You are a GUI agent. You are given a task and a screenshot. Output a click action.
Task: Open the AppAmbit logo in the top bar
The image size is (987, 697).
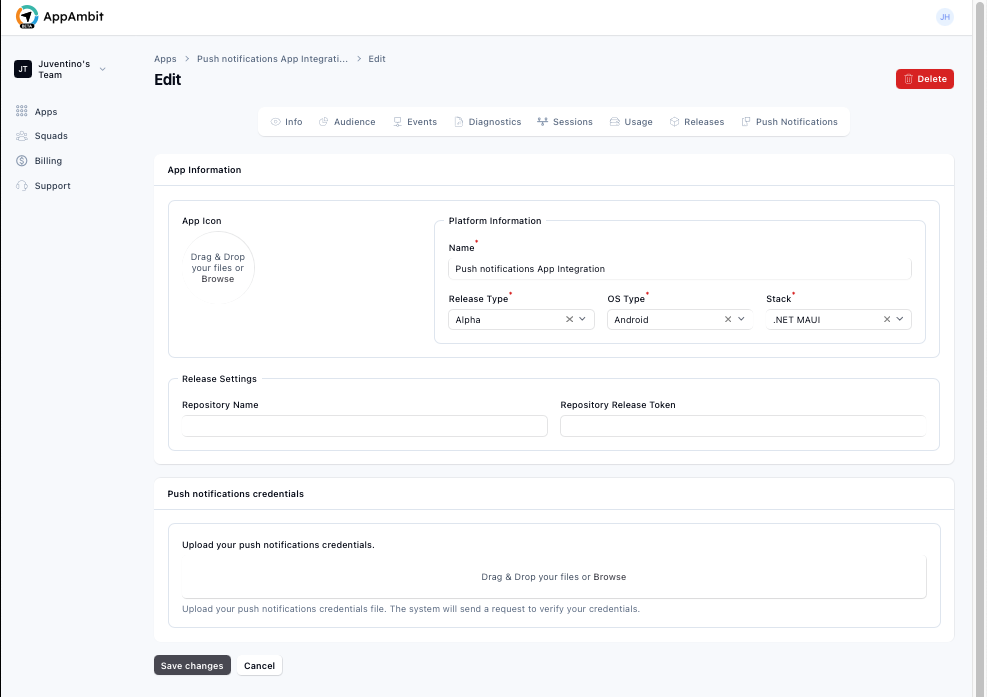56,17
